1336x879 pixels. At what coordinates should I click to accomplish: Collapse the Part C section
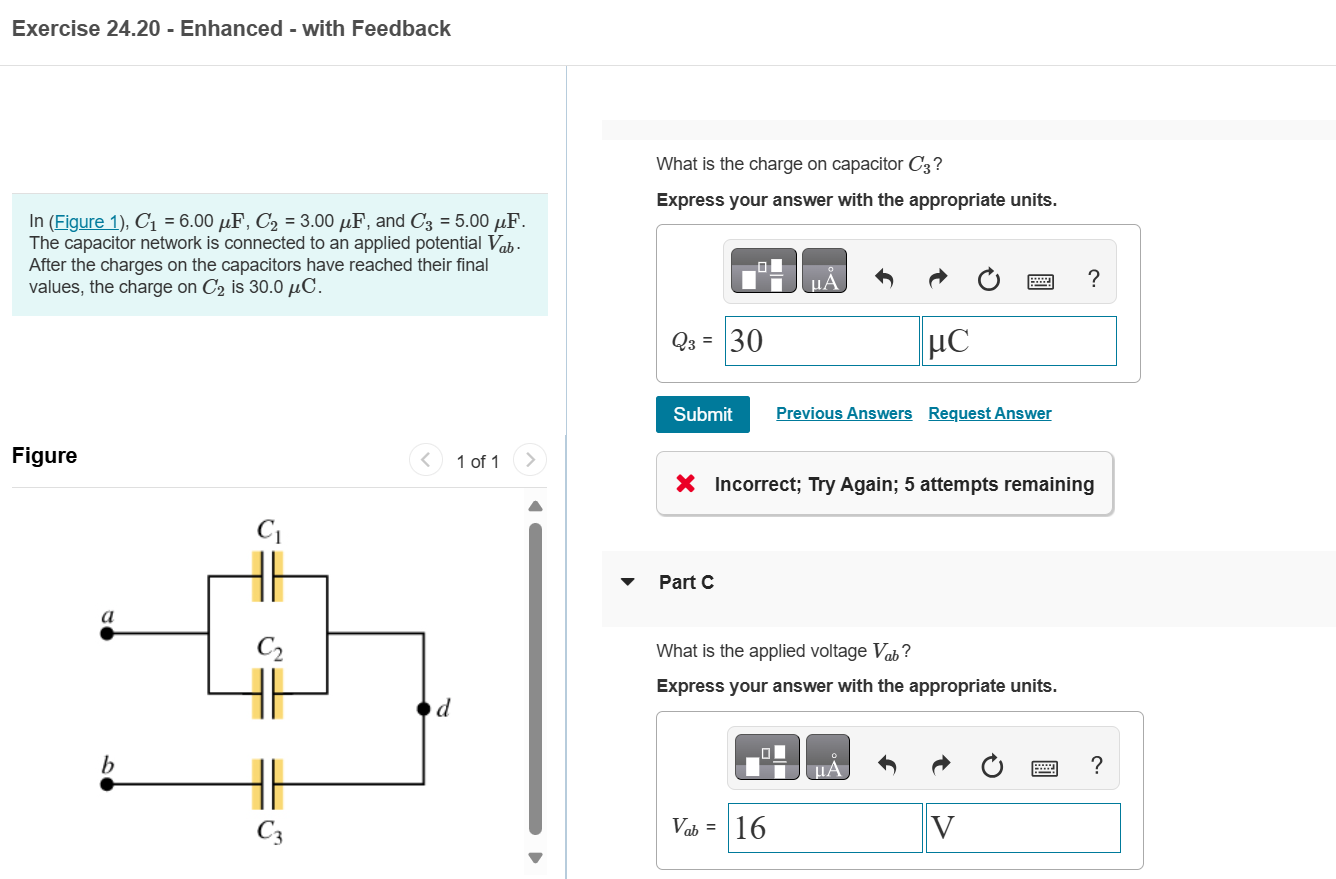[x=628, y=582]
